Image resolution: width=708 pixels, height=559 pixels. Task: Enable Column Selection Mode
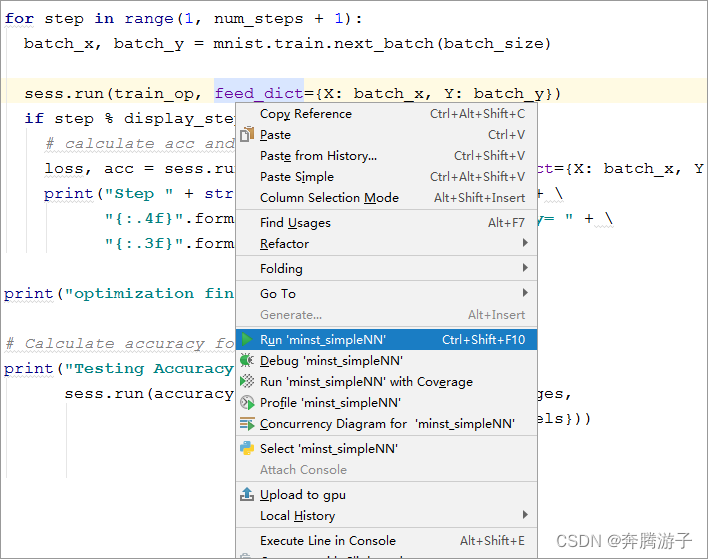[387, 198]
